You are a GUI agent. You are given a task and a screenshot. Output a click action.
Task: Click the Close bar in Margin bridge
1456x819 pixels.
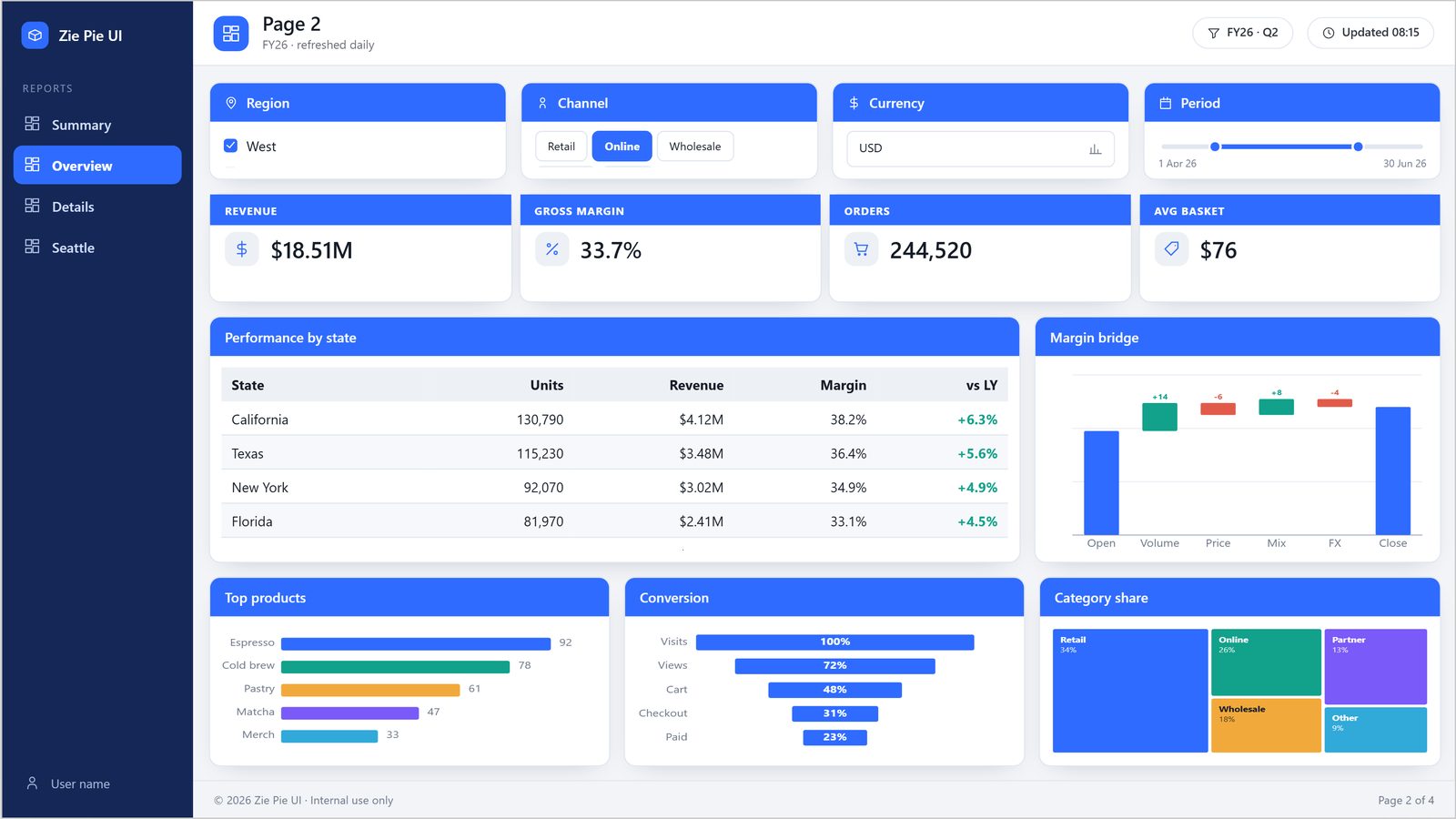(x=1392, y=470)
